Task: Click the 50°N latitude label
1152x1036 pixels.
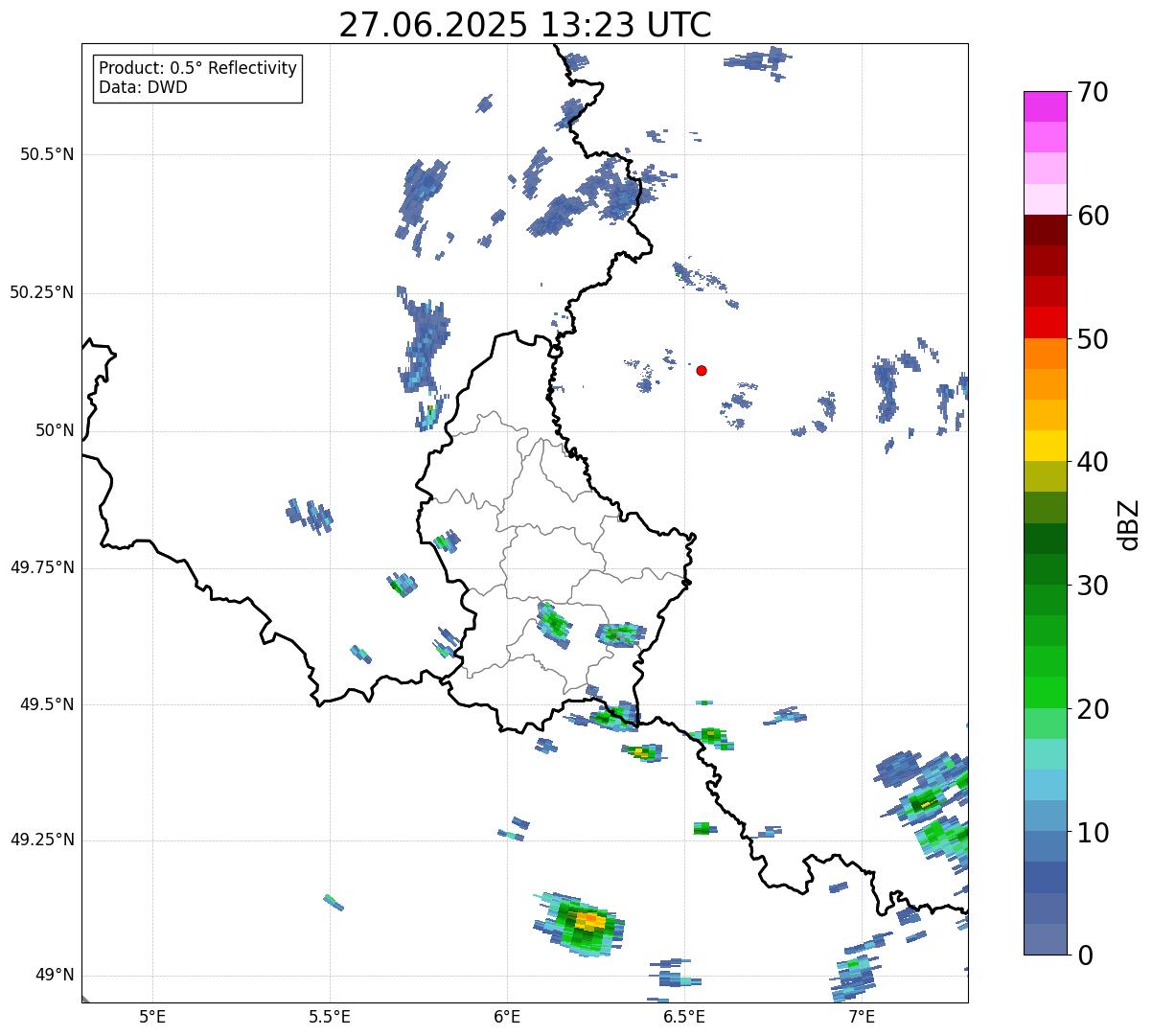Action: [x=55, y=430]
